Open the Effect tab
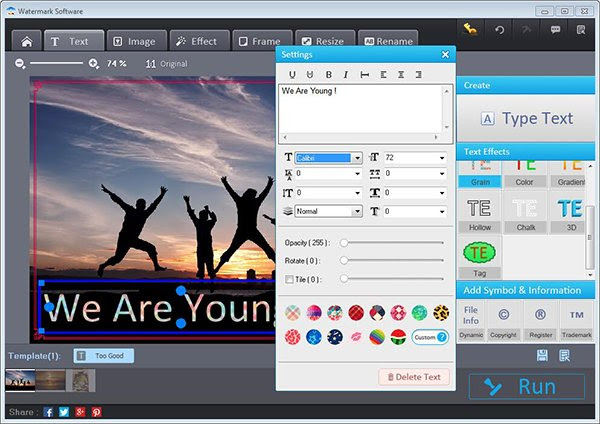The height and width of the screenshot is (424, 600). click(199, 41)
